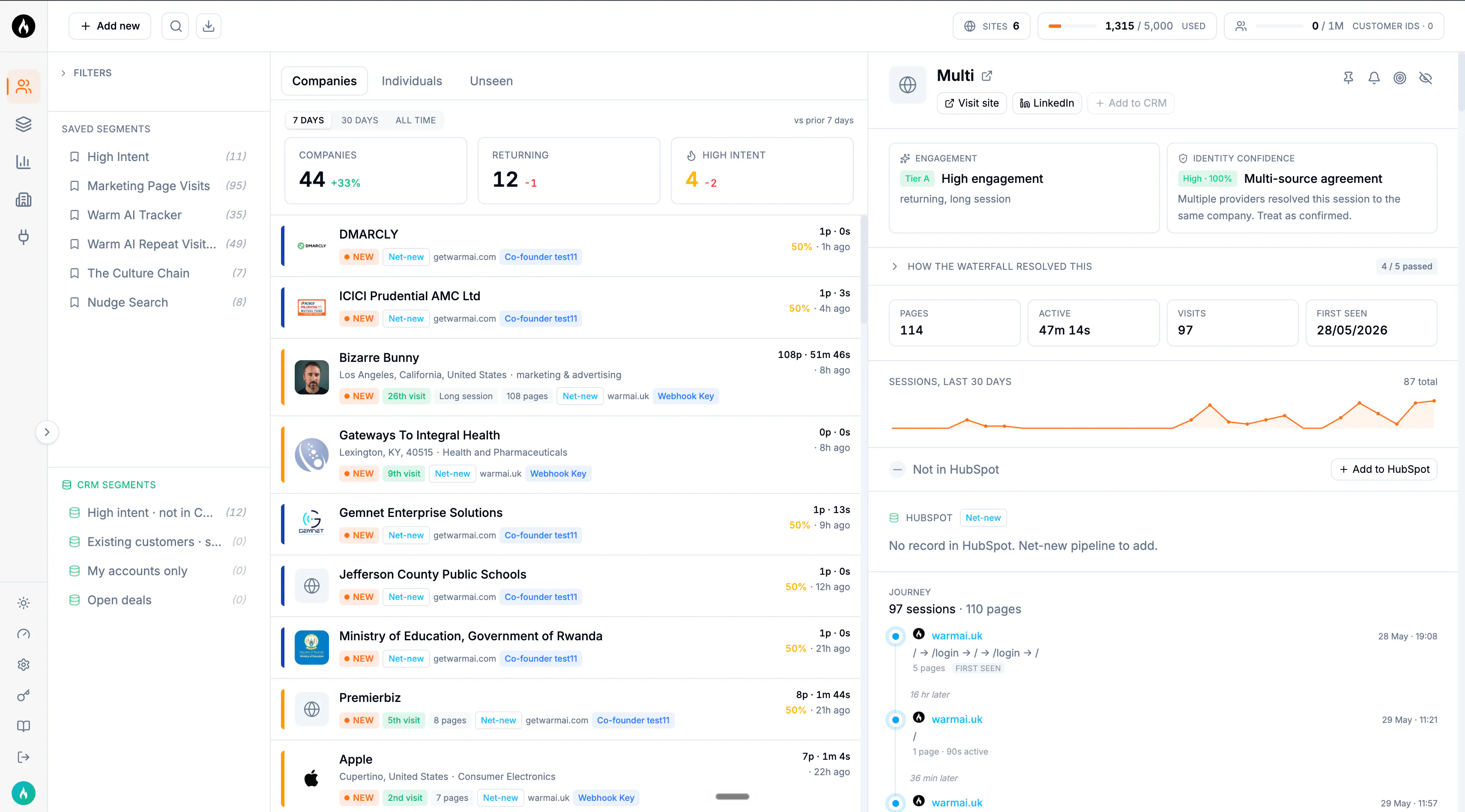Open the visitors people icon in sidebar
This screenshot has height=812, width=1465.
tap(23, 87)
